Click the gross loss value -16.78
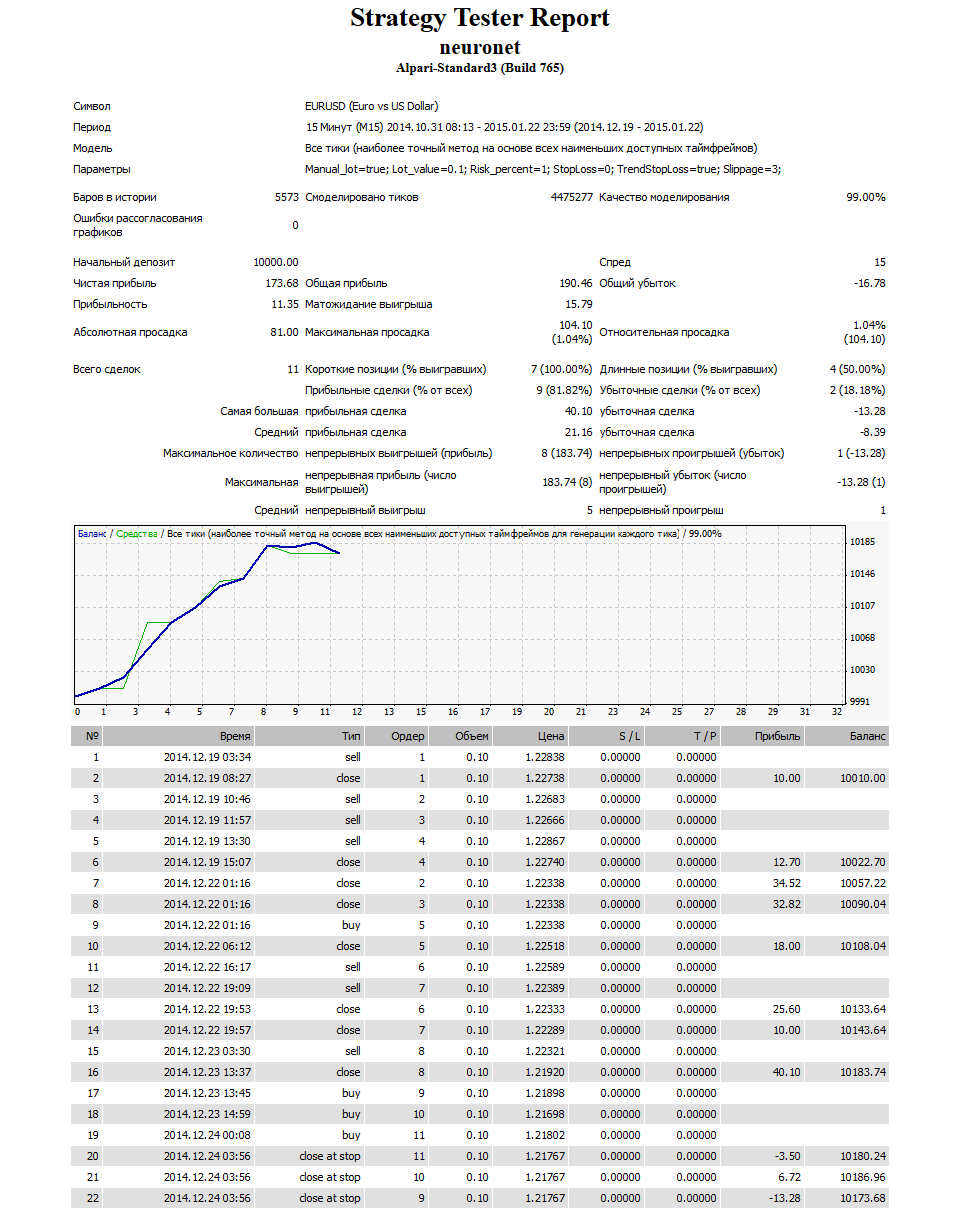The image size is (960, 1210). [869, 283]
